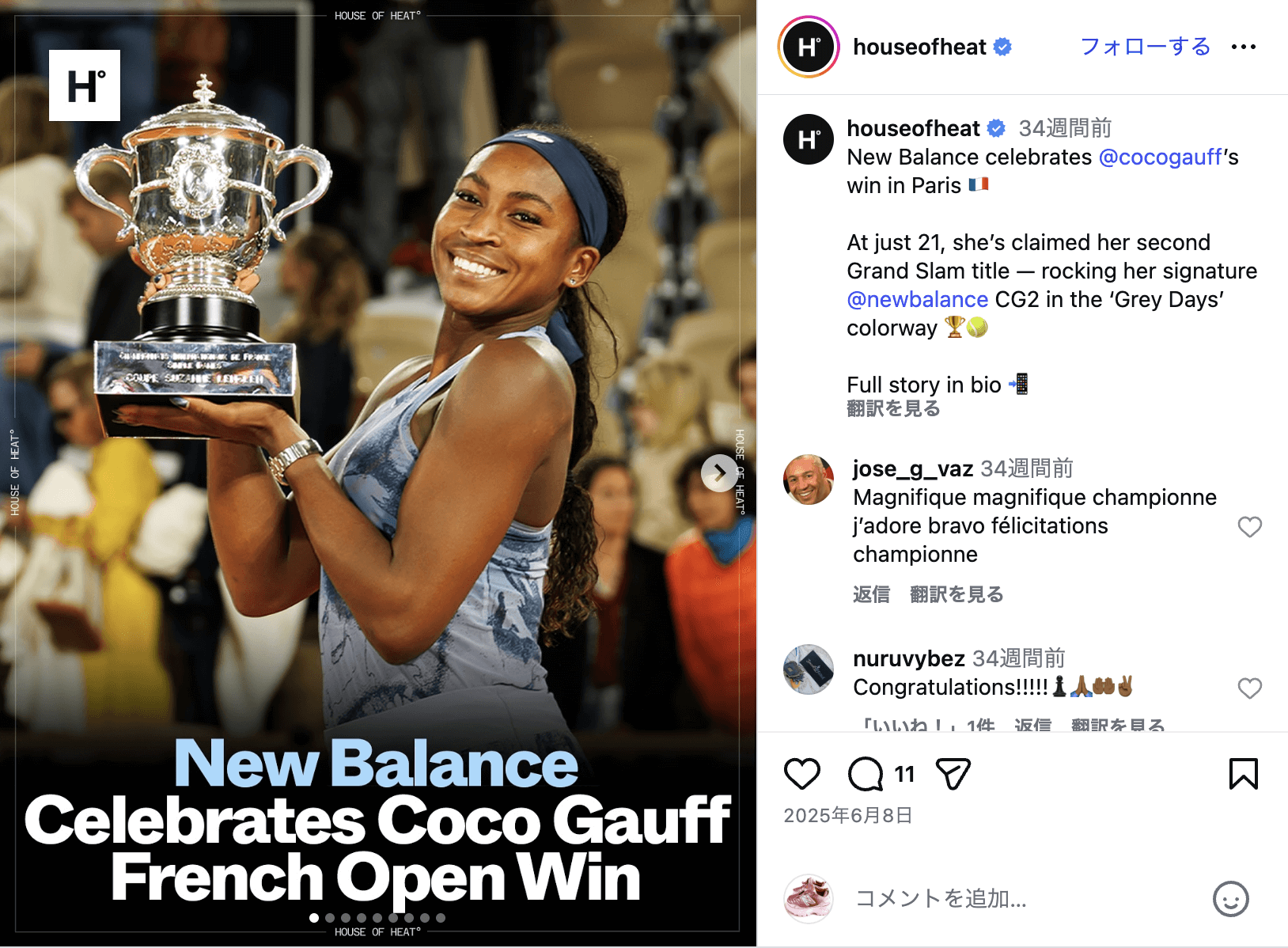Screen dimensions: 1288x948
Task: Reply to jose_g_vaz using 返信
Action: 871,594
